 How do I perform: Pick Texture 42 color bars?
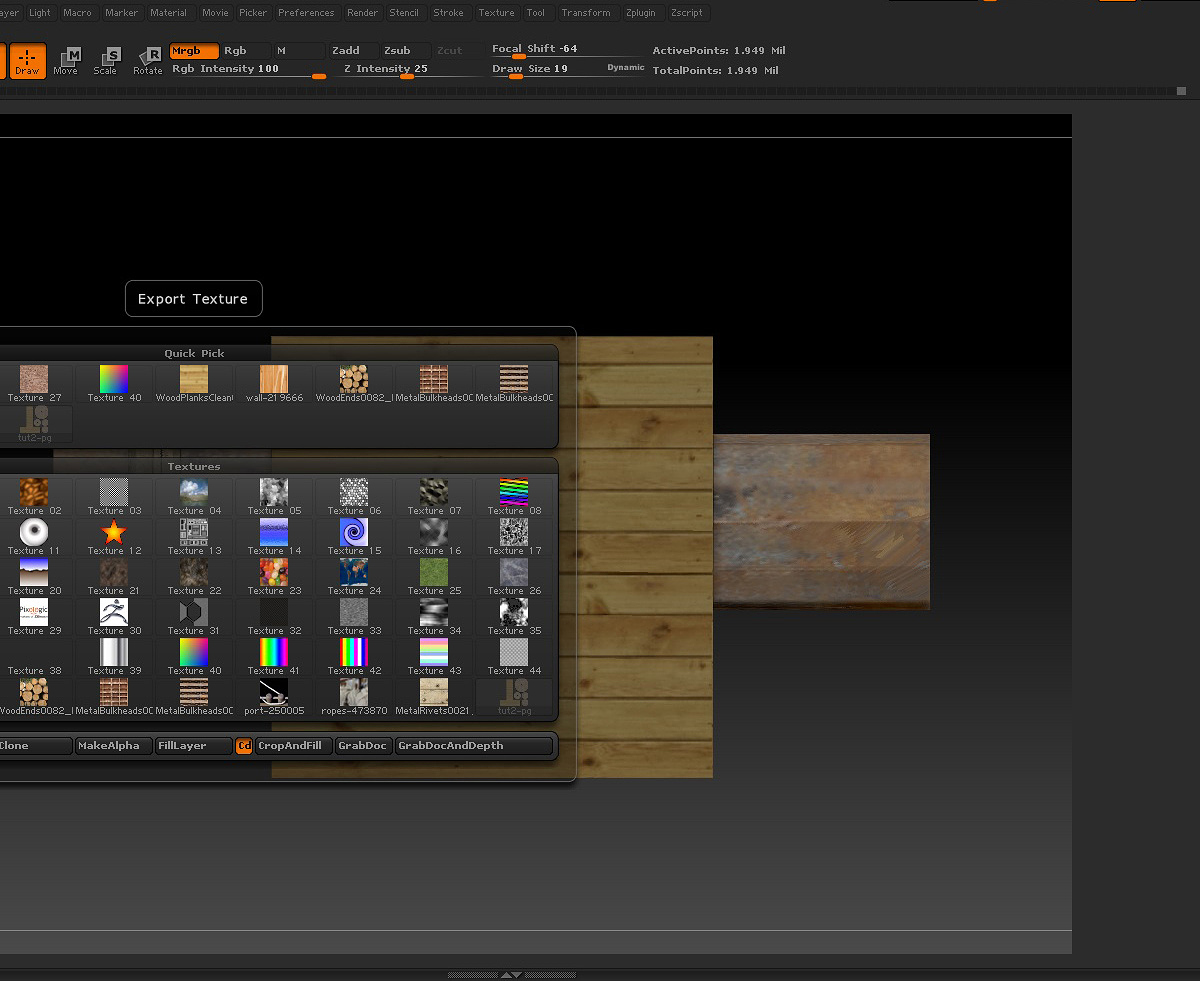pos(354,657)
